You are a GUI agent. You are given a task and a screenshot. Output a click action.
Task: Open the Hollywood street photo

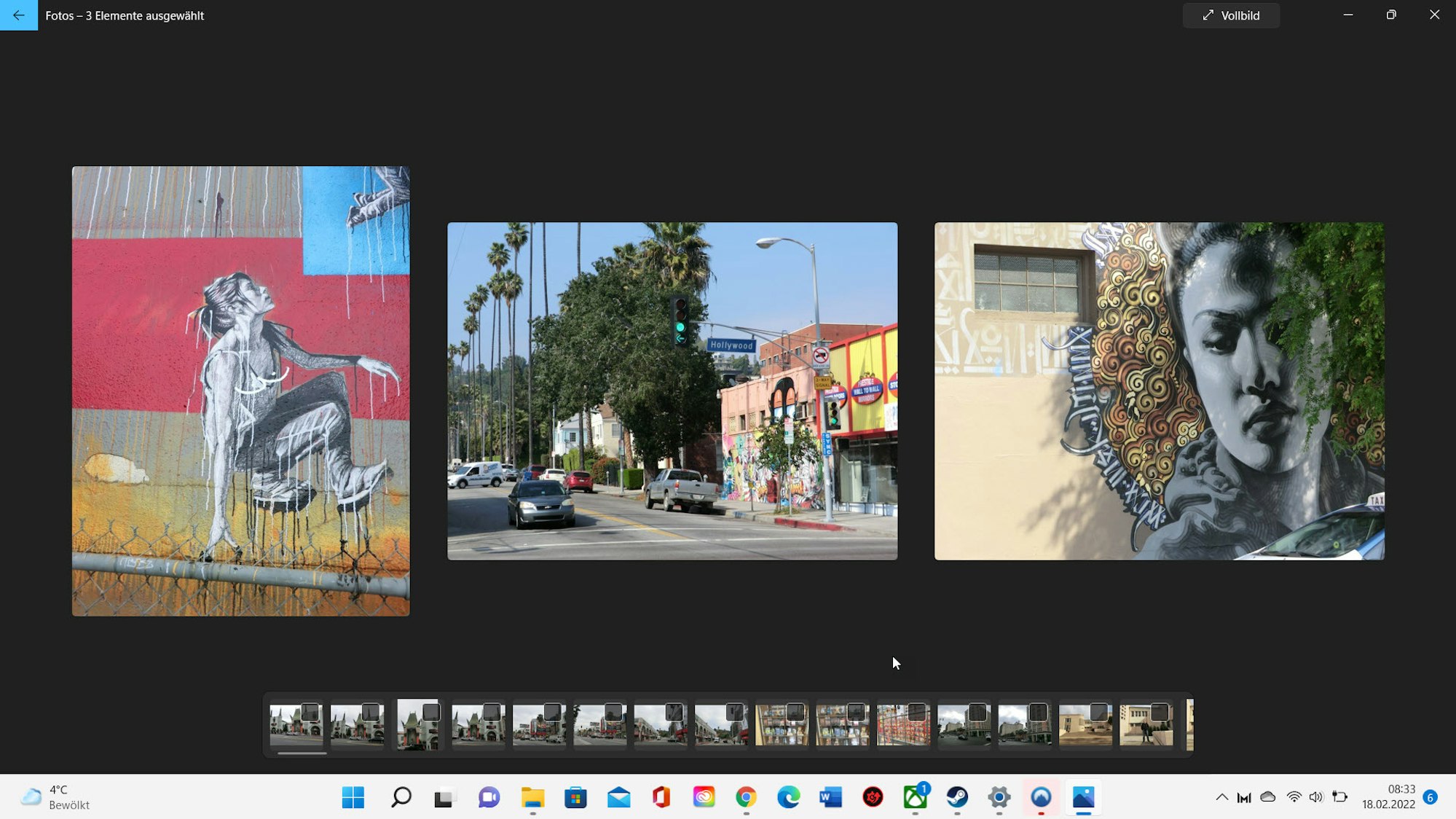[x=672, y=391]
